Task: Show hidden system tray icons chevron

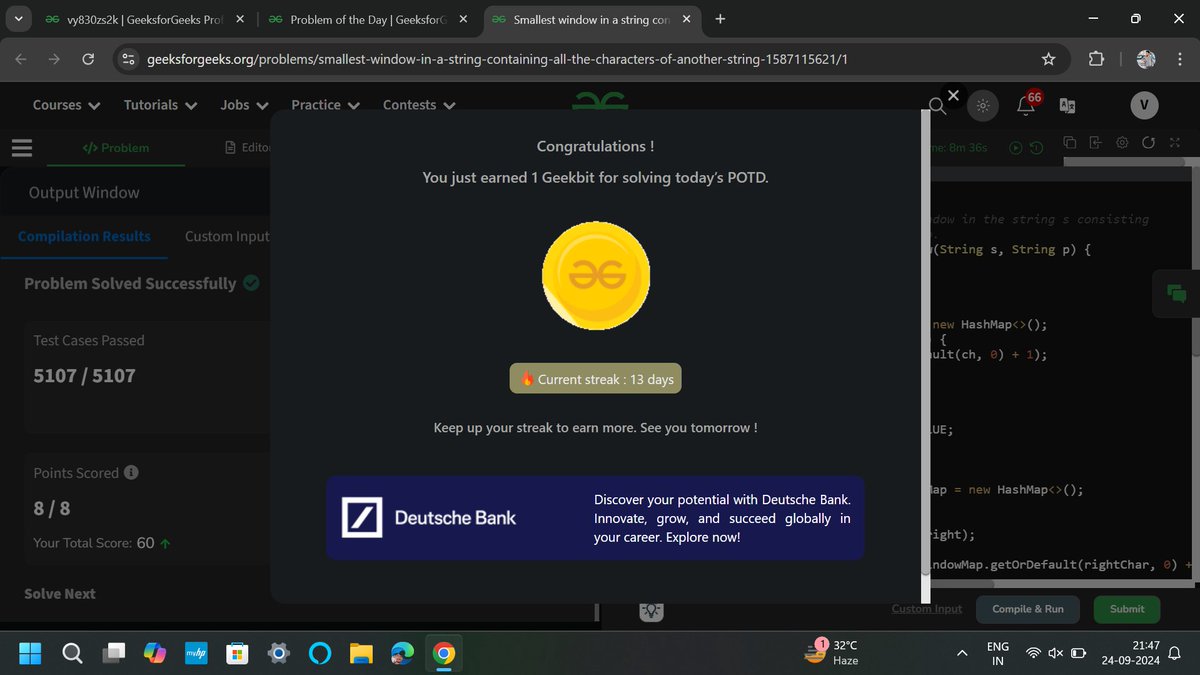Action: tap(962, 653)
